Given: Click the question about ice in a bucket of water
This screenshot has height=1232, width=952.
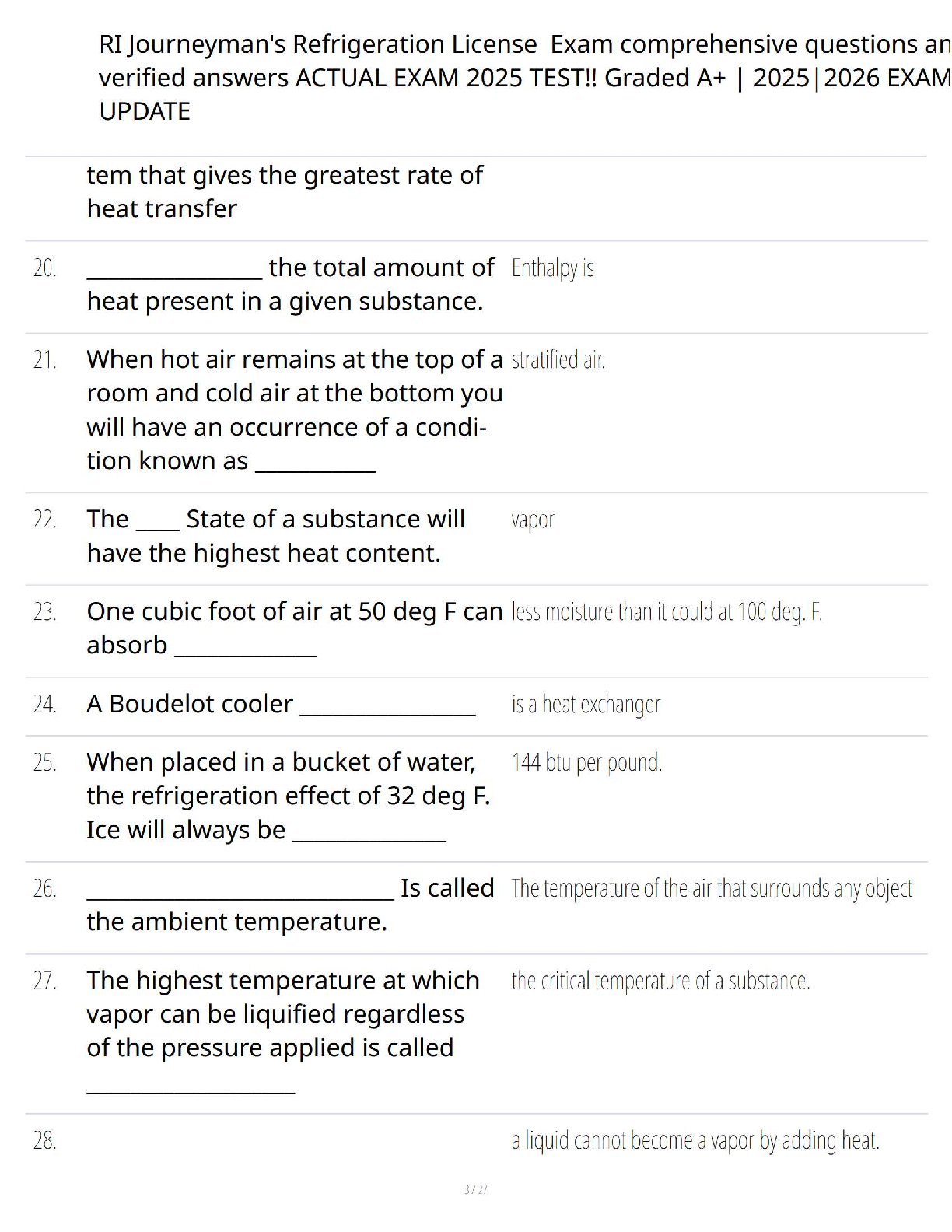Looking at the screenshot, I should point(288,796).
